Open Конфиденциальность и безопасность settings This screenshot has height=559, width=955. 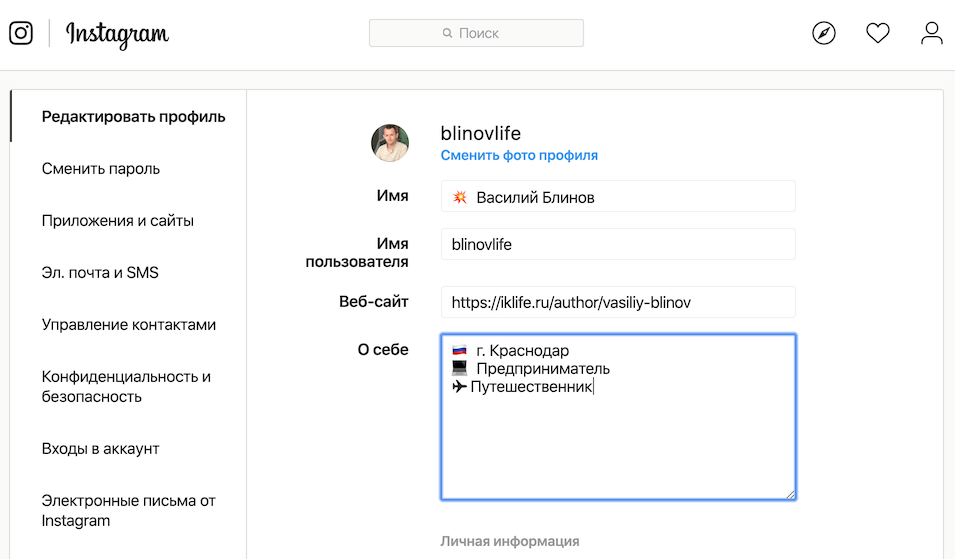coord(126,387)
